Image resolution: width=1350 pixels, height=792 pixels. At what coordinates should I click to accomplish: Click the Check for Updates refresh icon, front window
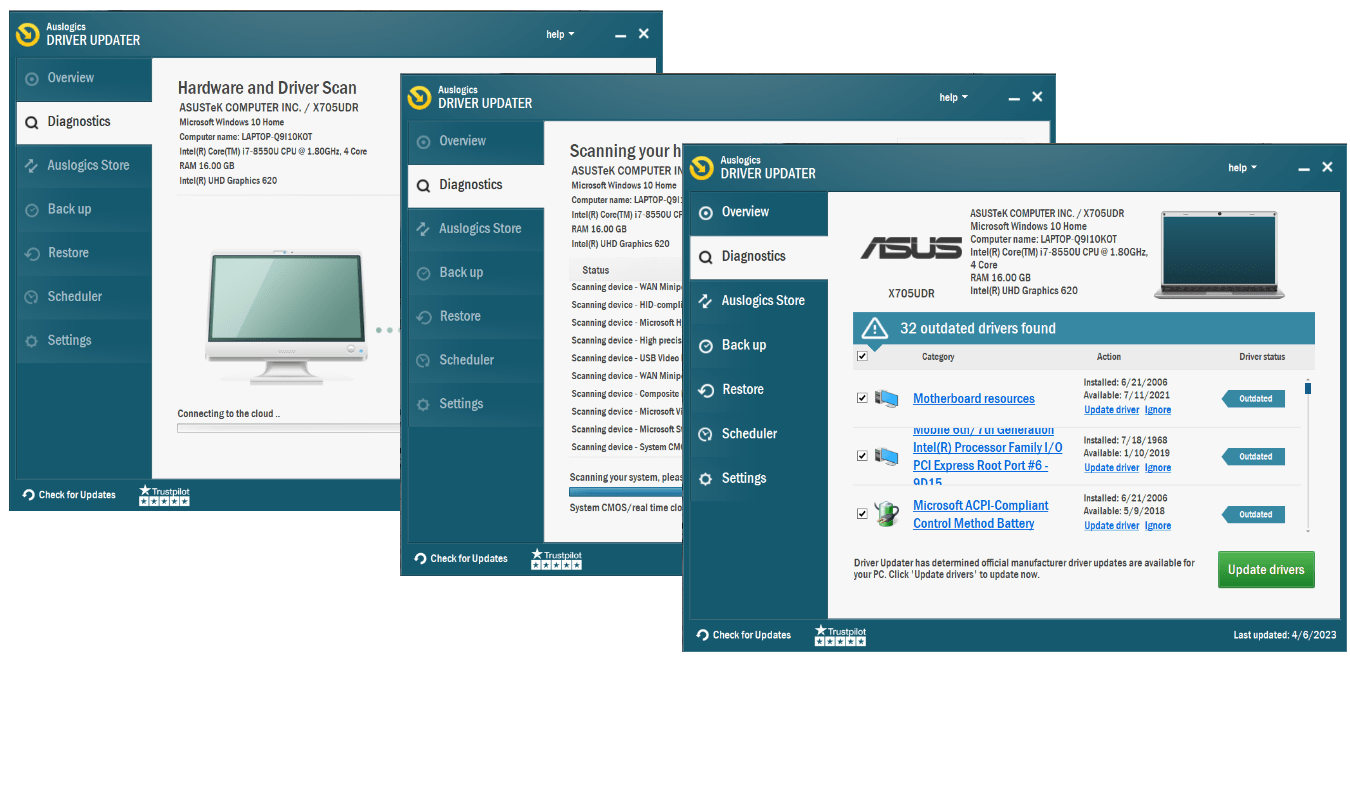pos(702,635)
